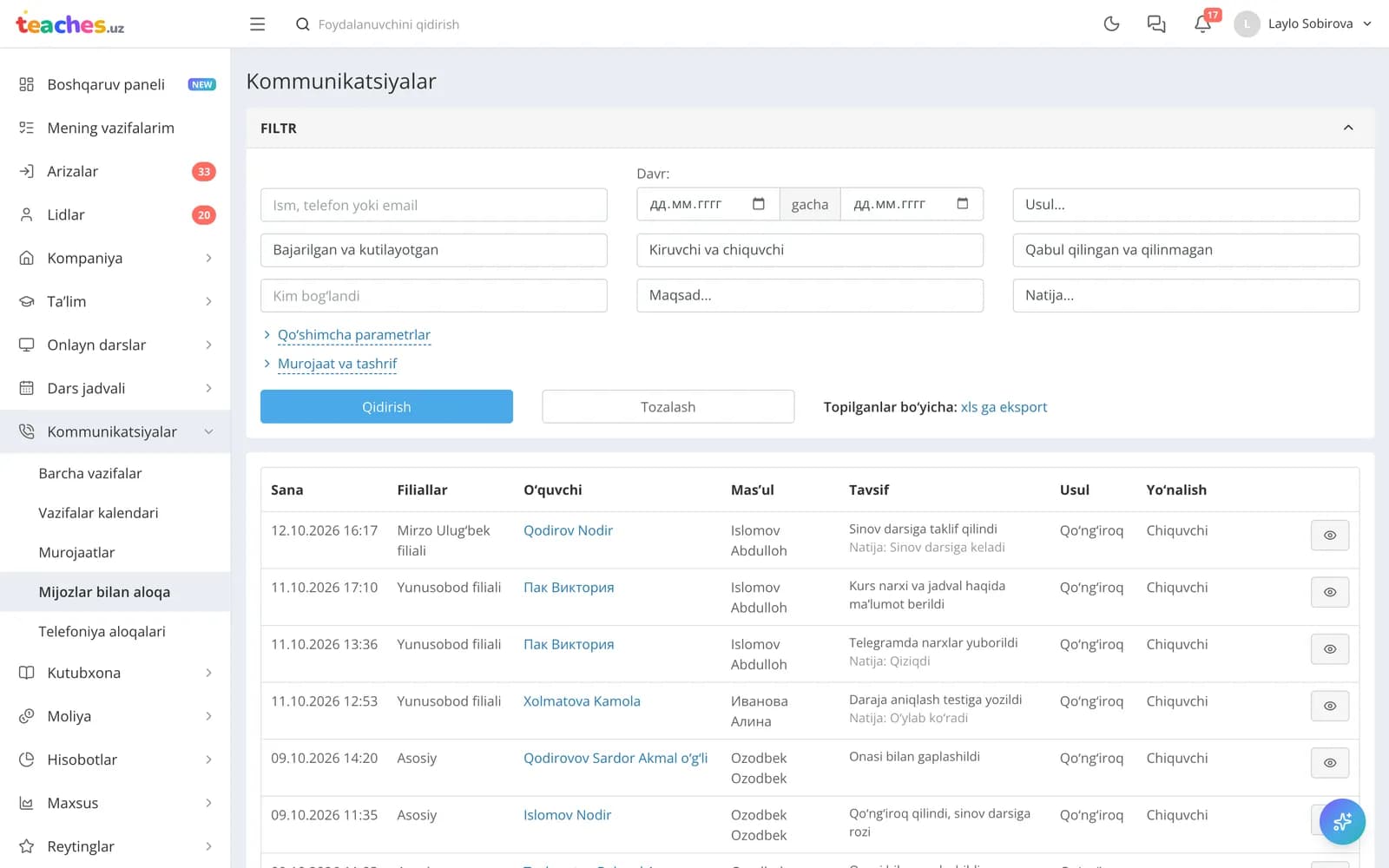Open Barcha vazifalar submenu item
This screenshot has height=868, width=1389.
[x=115, y=473]
